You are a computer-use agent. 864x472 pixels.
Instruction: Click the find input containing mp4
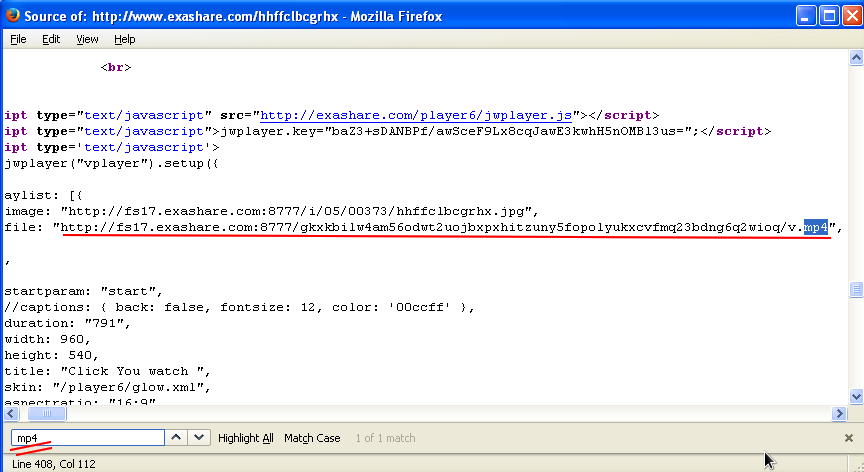pos(88,438)
